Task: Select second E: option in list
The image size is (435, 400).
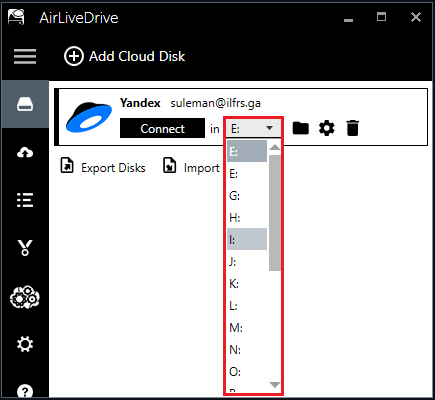Action: pyautogui.click(x=247, y=173)
